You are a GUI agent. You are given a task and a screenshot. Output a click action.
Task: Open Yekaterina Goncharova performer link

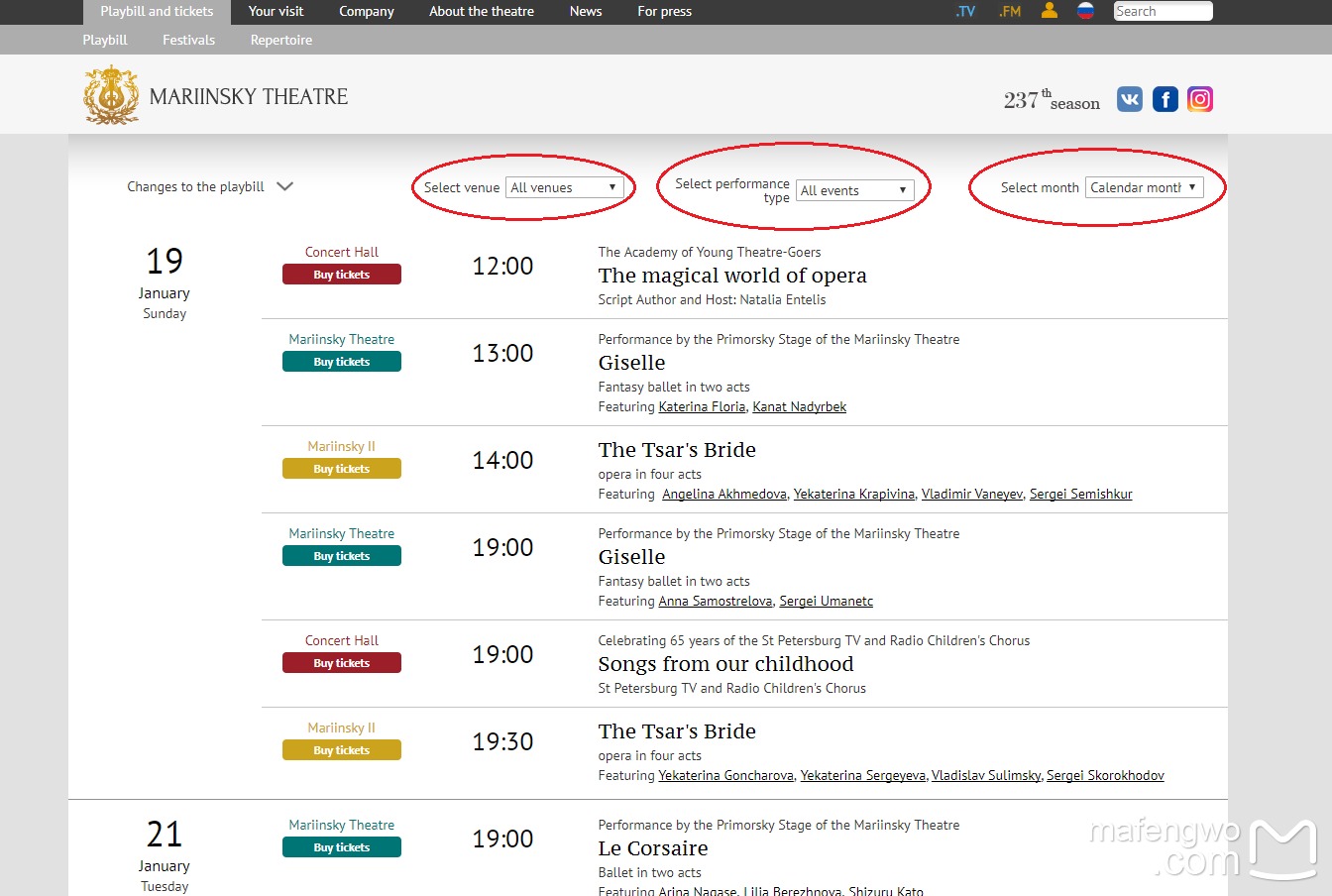tap(726, 775)
